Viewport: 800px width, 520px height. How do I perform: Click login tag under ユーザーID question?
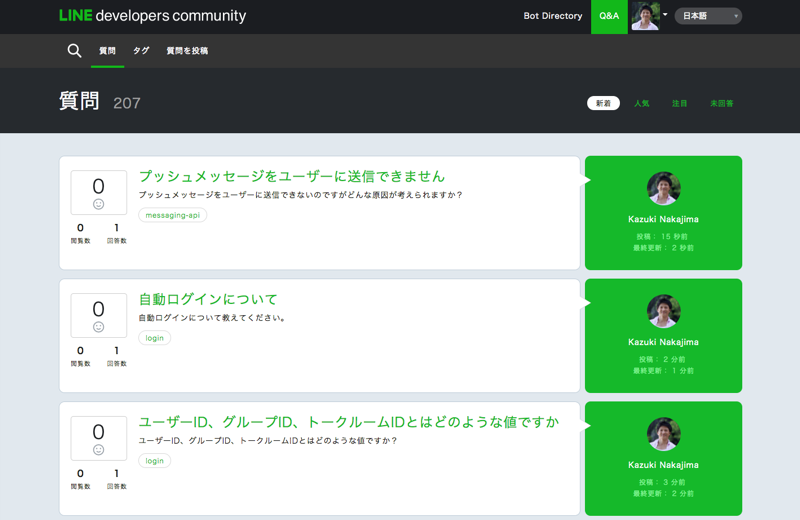click(155, 461)
